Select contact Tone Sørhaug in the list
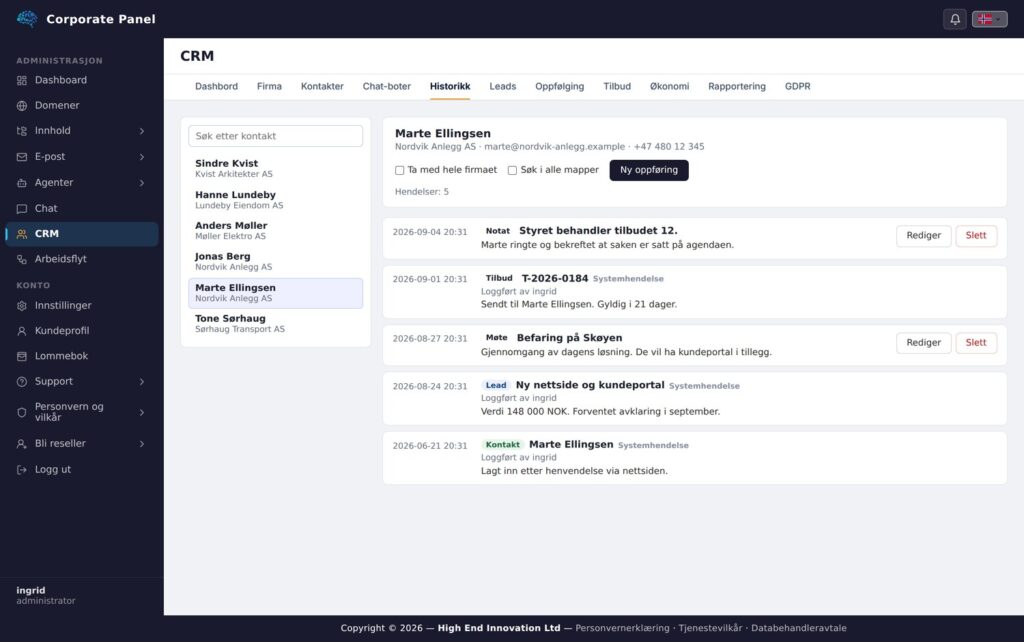This screenshot has width=1024, height=642. [x=276, y=324]
